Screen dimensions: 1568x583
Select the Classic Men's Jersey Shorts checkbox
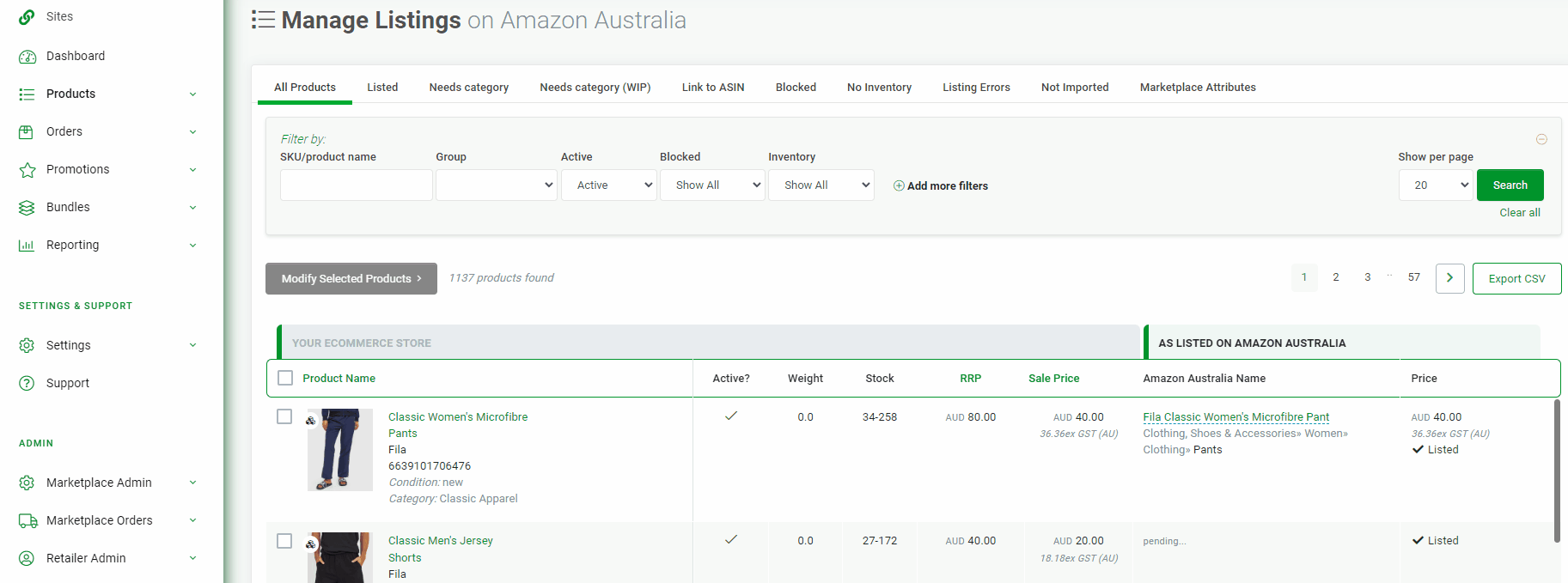pos(284,541)
